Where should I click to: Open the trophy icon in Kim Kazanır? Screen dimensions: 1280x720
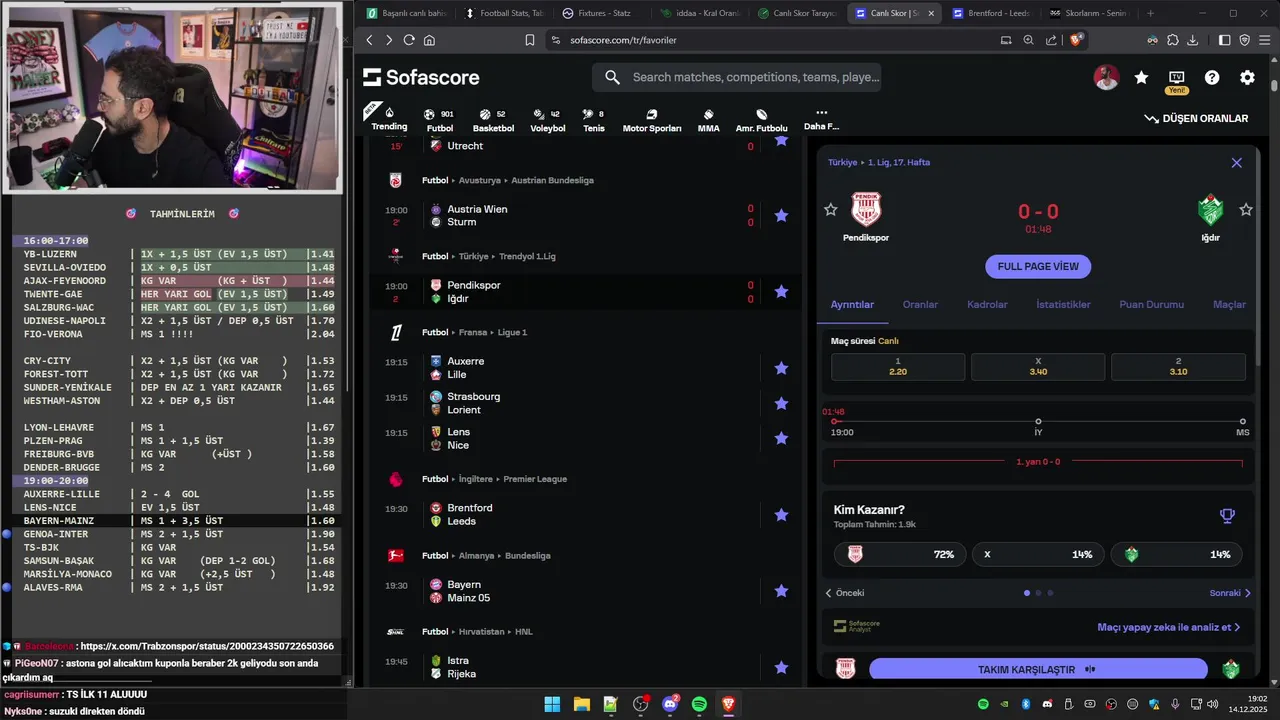[1227, 516]
